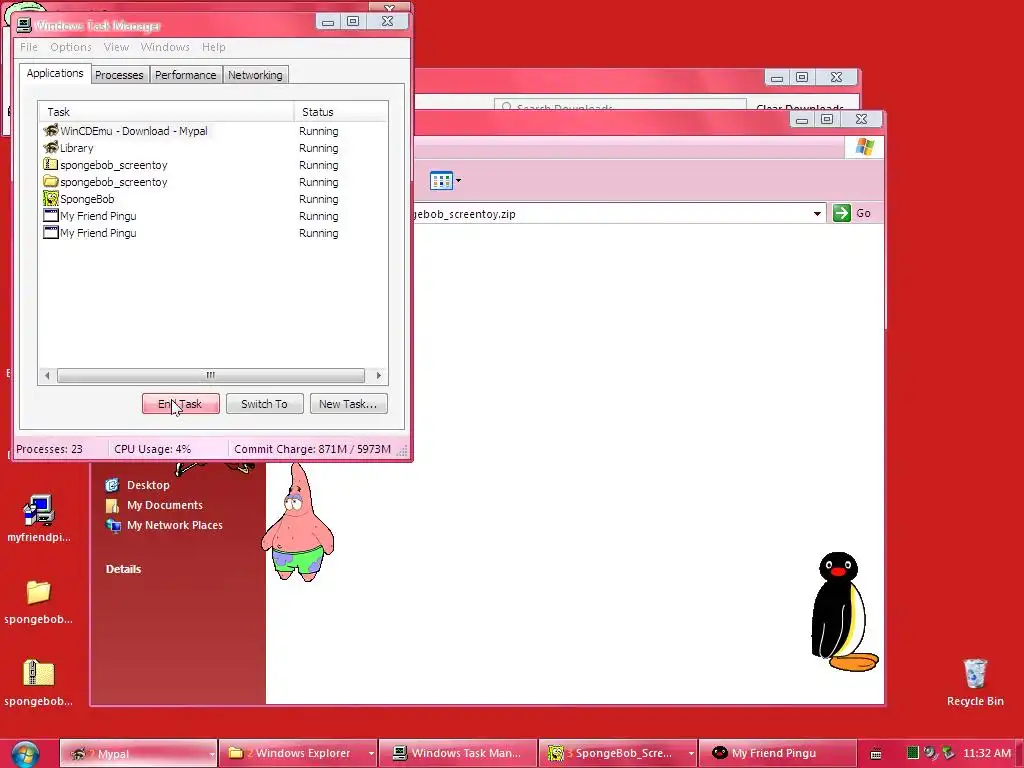Click the task list scroll right arrow
The height and width of the screenshot is (768, 1024).
coord(378,376)
